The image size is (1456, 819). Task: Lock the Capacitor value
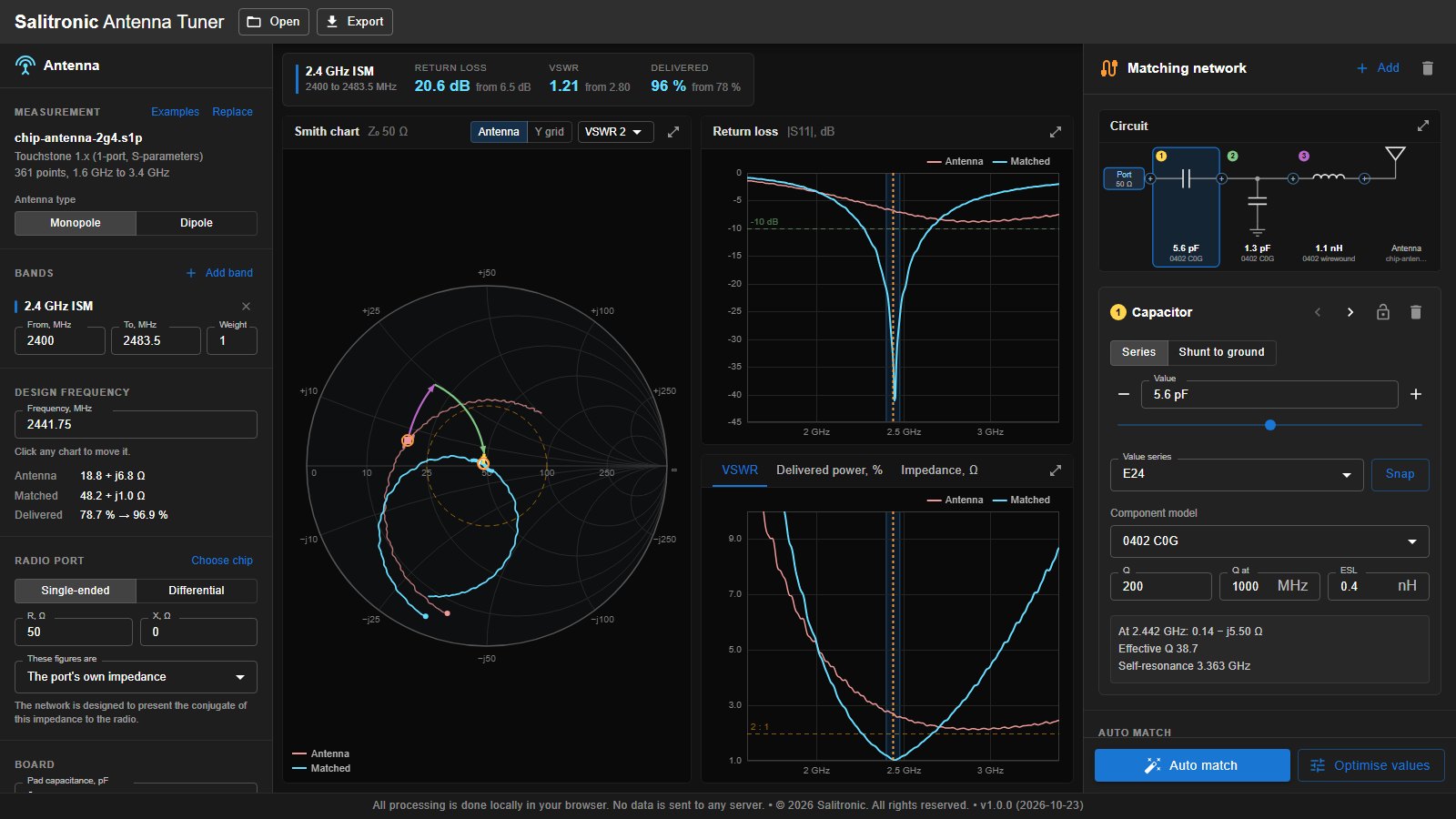click(1383, 312)
